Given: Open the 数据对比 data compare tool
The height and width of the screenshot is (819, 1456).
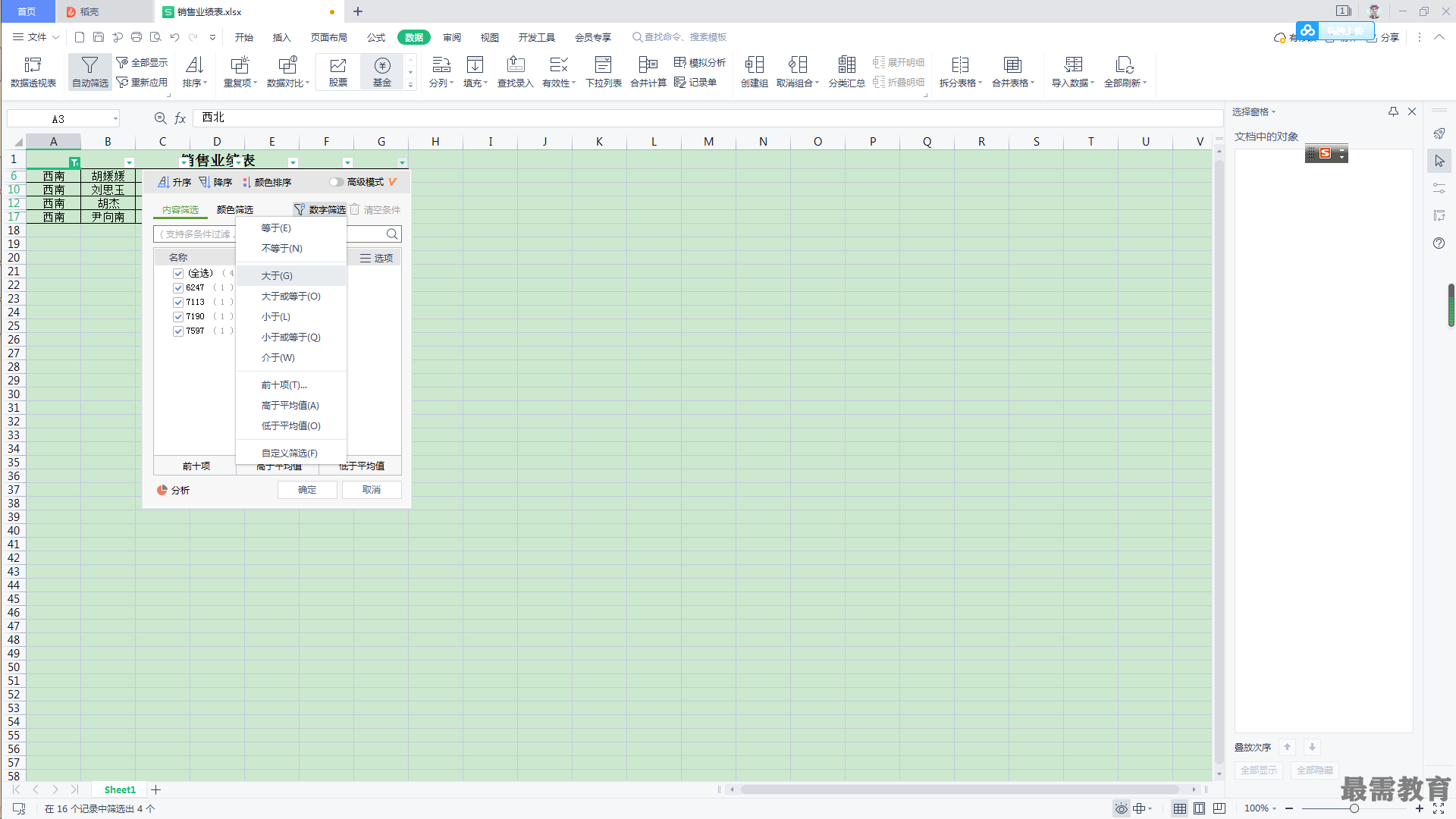Looking at the screenshot, I should pos(288,72).
